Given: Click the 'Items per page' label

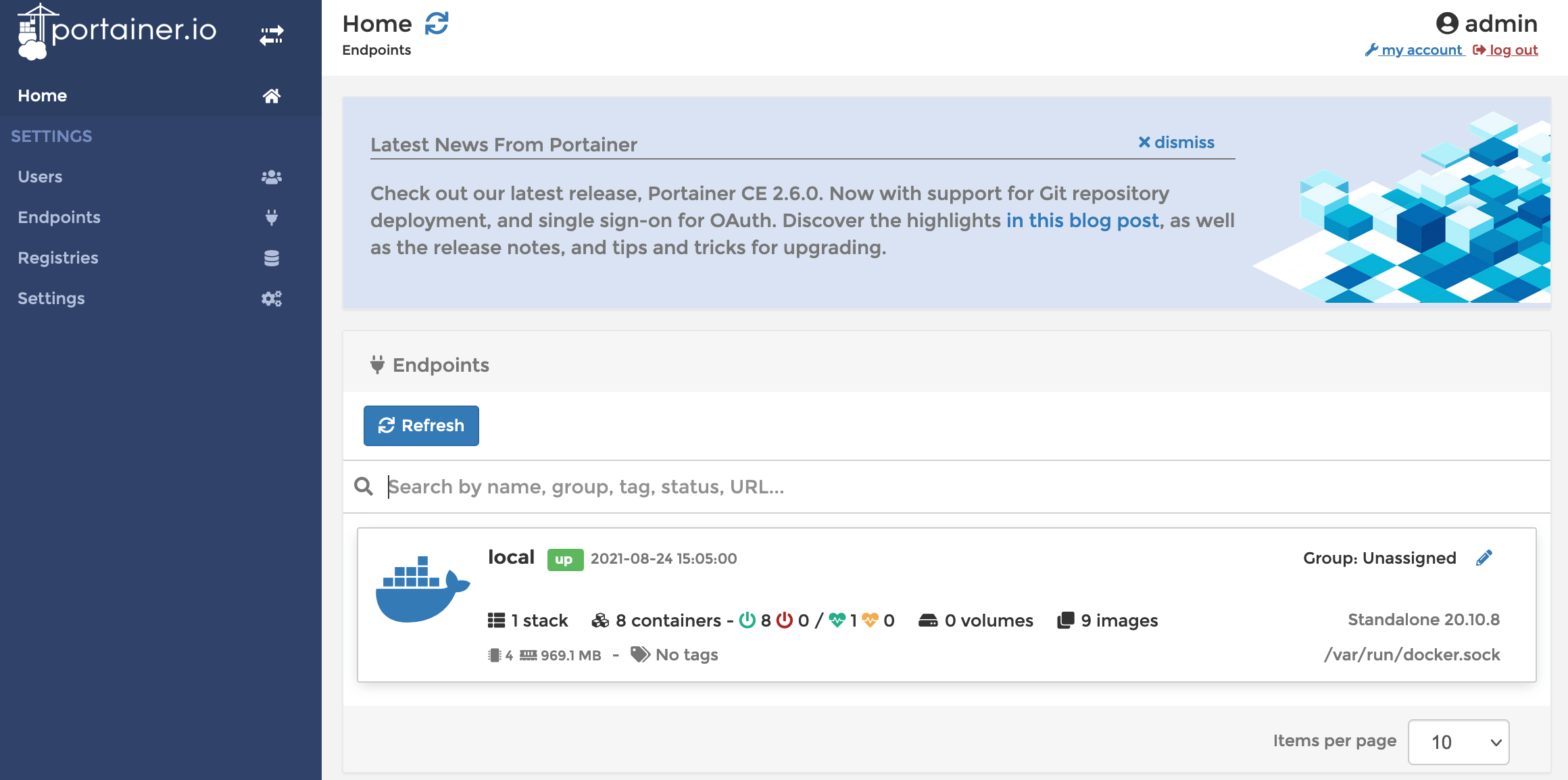Looking at the screenshot, I should coord(1334,741).
